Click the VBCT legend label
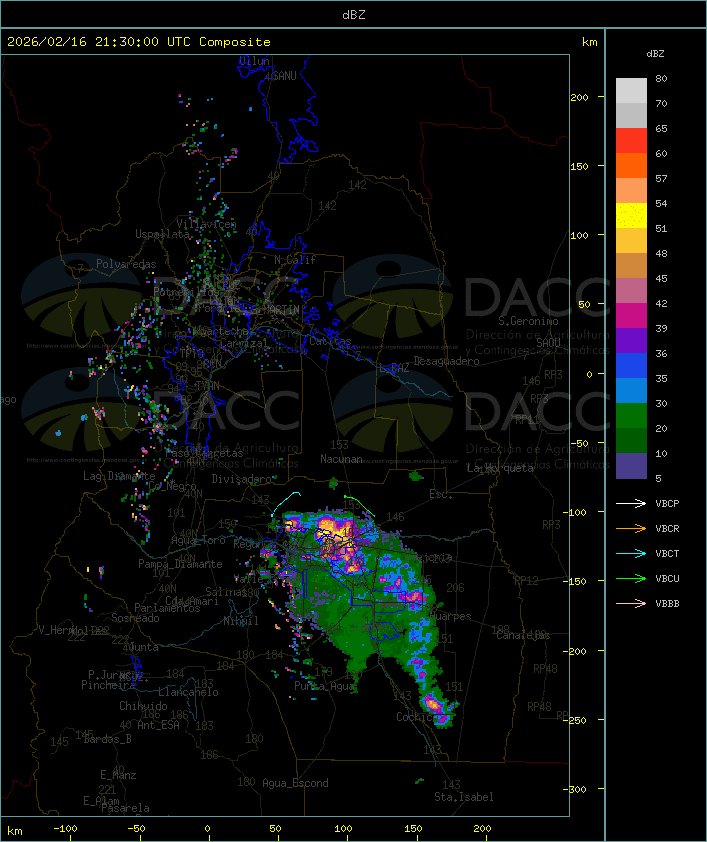This screenshot has height=842, width=707. pyautogui.click(x=667, y=554)
